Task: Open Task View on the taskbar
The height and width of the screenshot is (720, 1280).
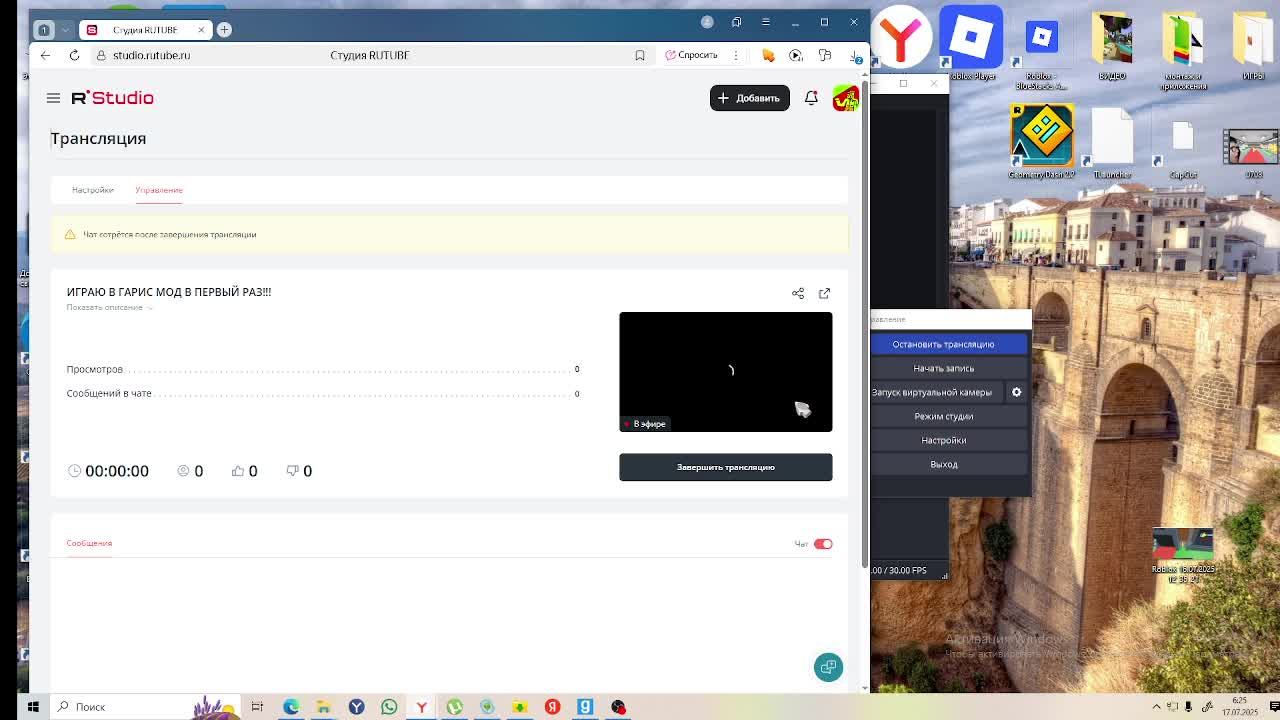Action: 257,707
